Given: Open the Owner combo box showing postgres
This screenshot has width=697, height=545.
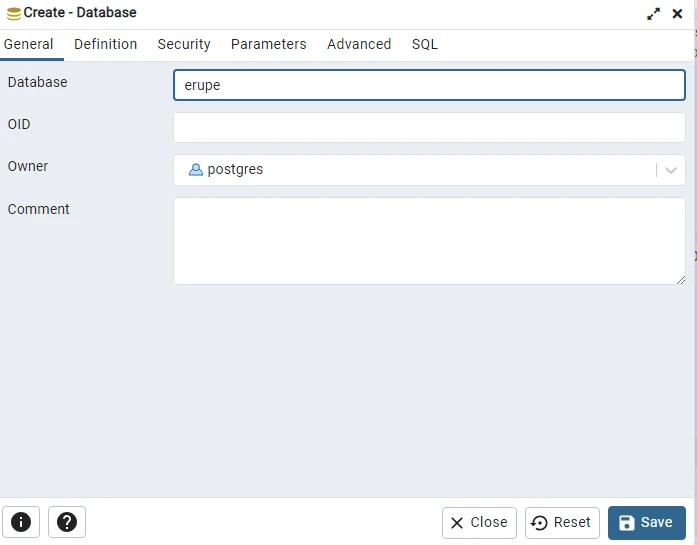Looking at the screenshot, I should (429, 170).
